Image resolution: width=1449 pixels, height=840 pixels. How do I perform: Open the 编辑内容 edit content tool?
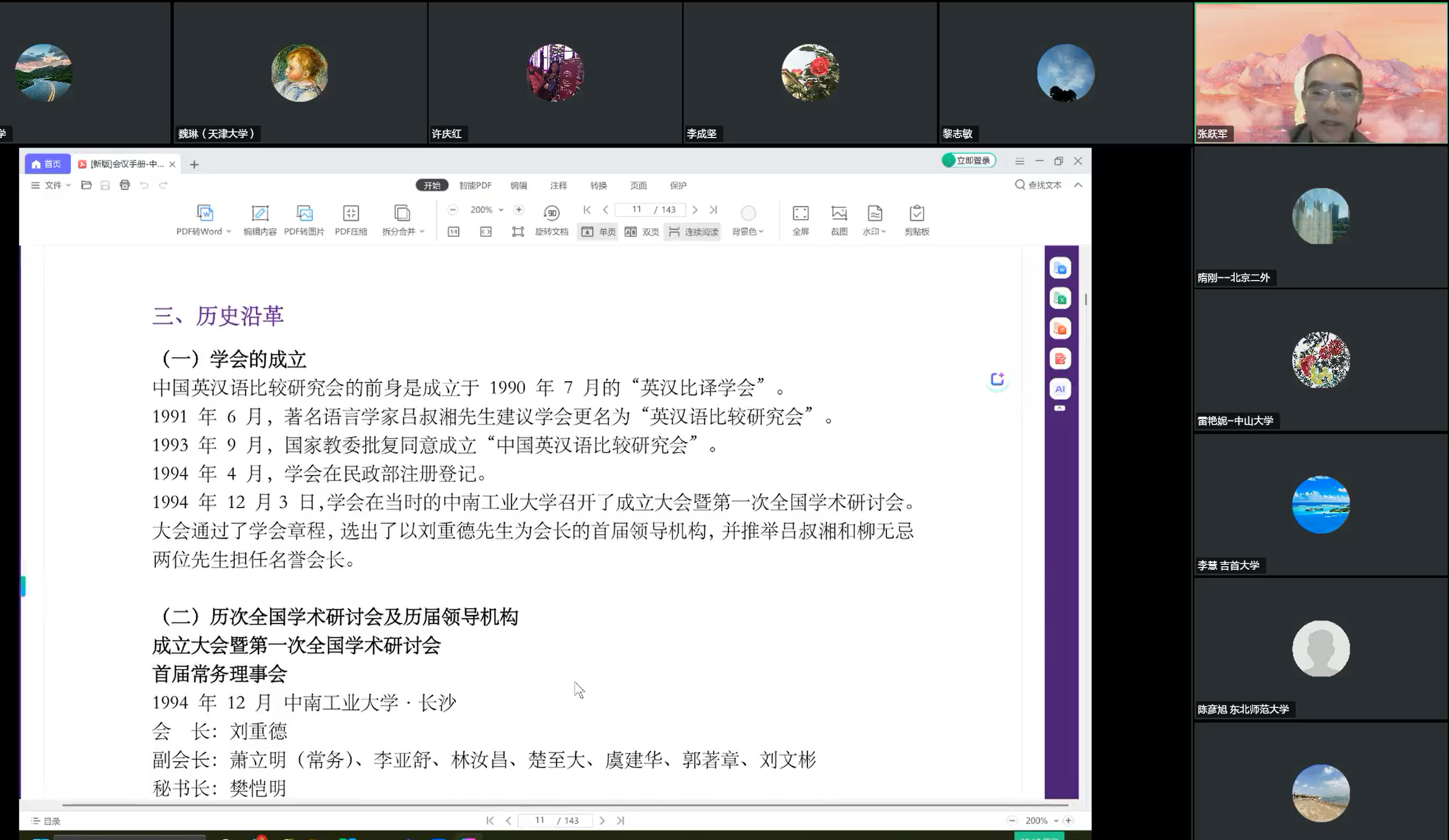[260, 213]
